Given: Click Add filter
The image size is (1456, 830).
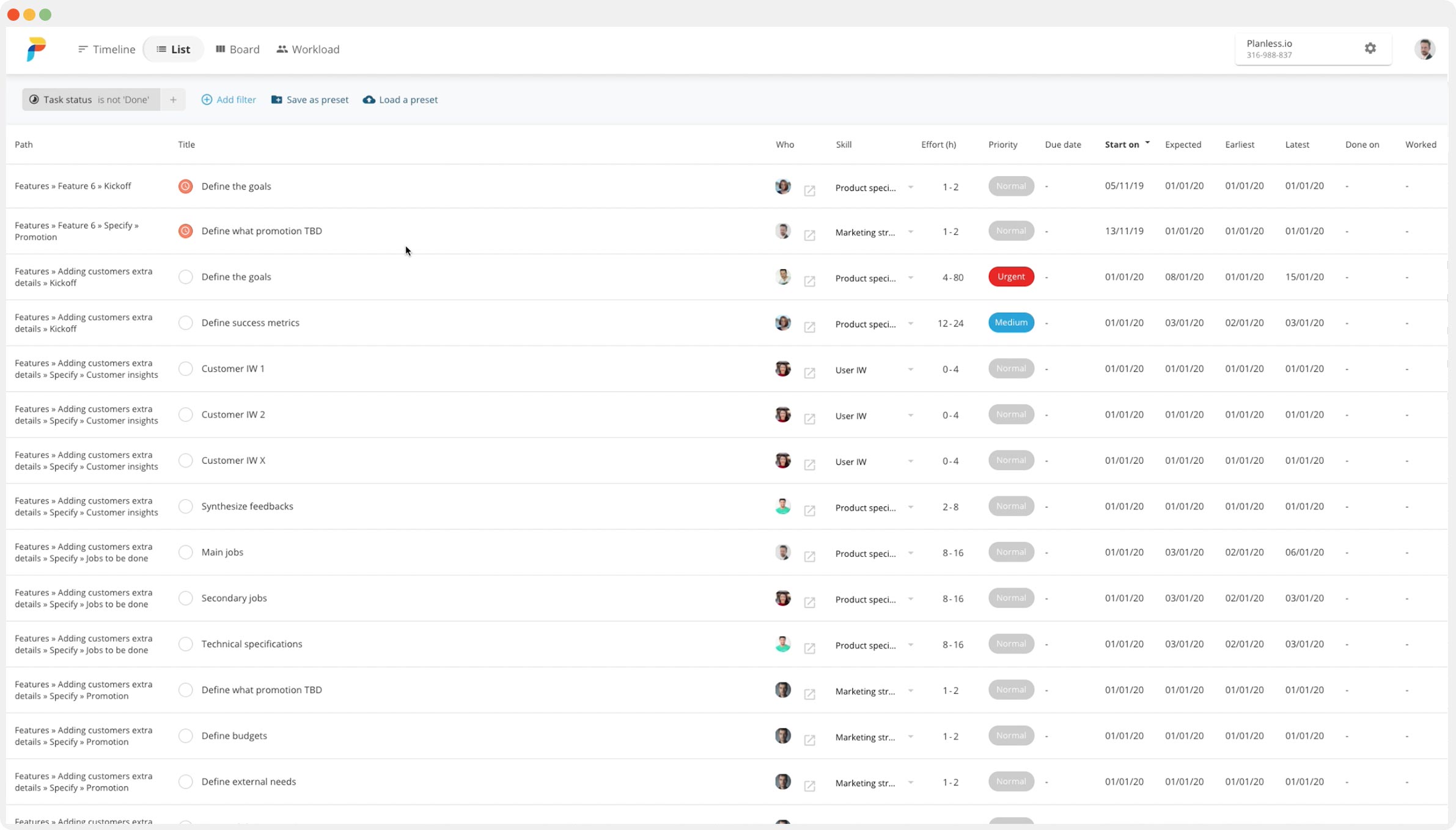Looking at the screenshot, I should 229,100.
